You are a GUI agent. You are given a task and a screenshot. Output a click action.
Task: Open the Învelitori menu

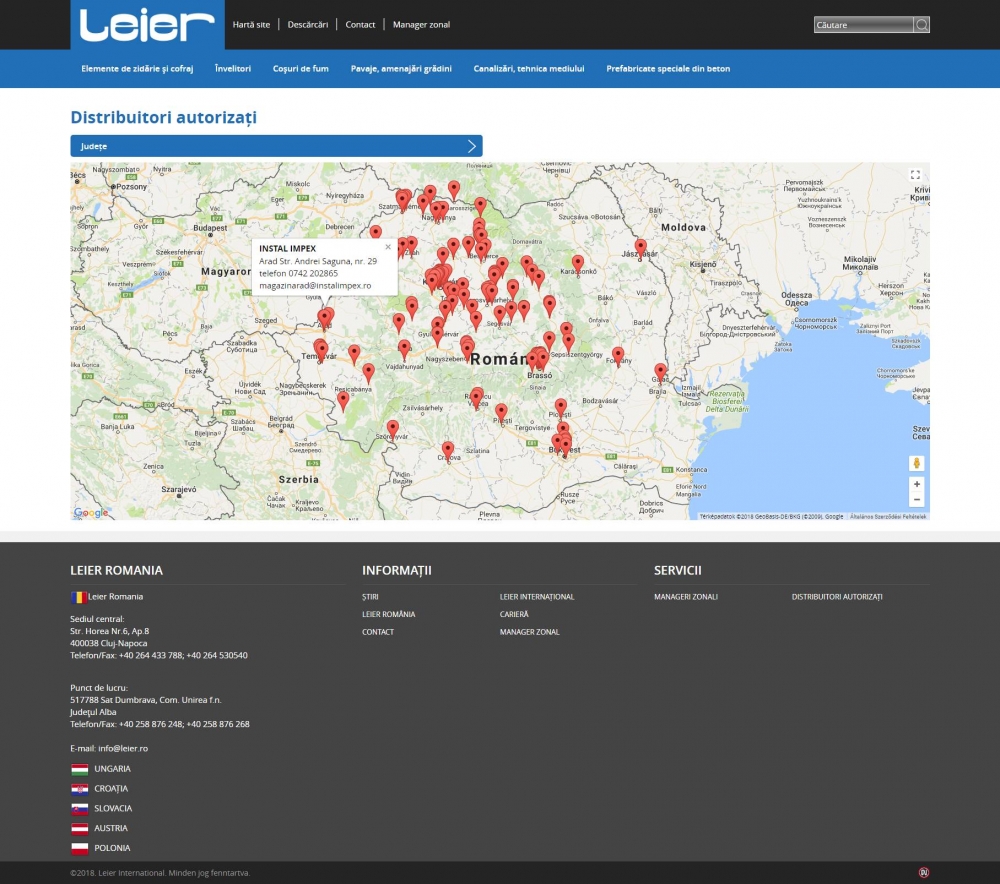click(233, 69)
